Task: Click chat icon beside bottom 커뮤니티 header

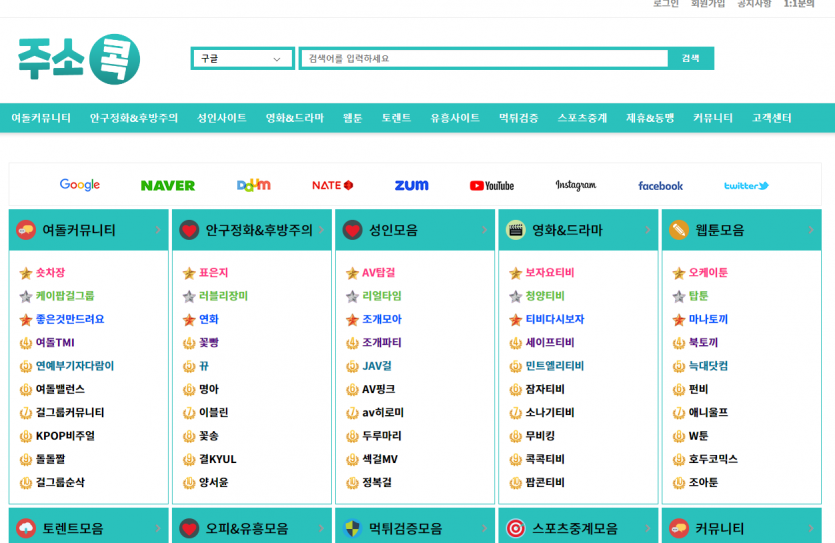Action: pyautogui.click(x=679, y=528)
